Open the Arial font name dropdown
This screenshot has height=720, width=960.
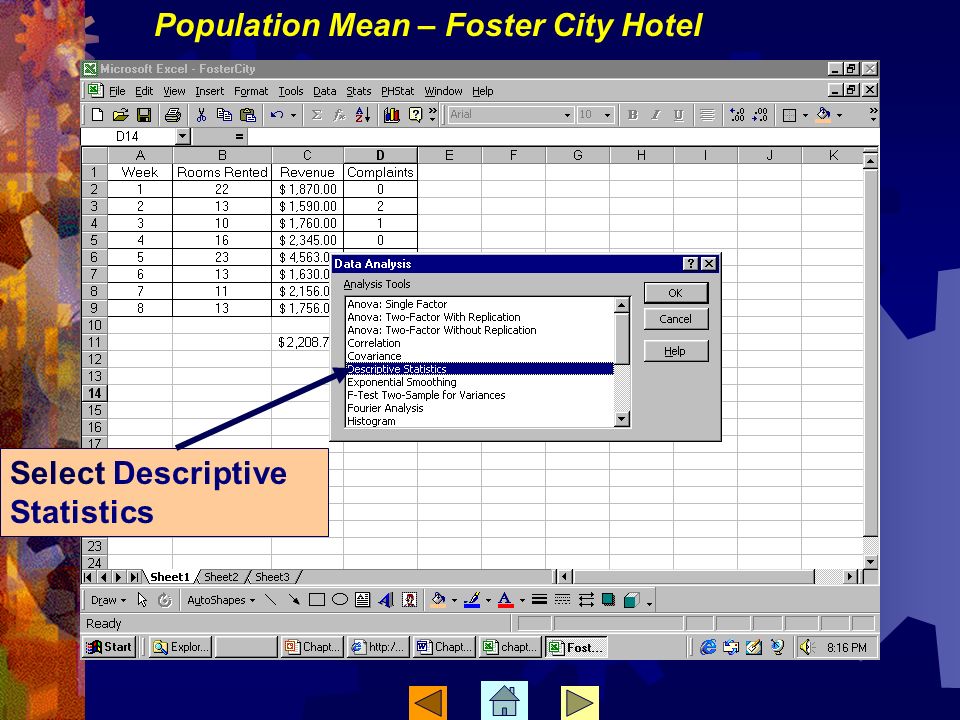click(567, 115)
